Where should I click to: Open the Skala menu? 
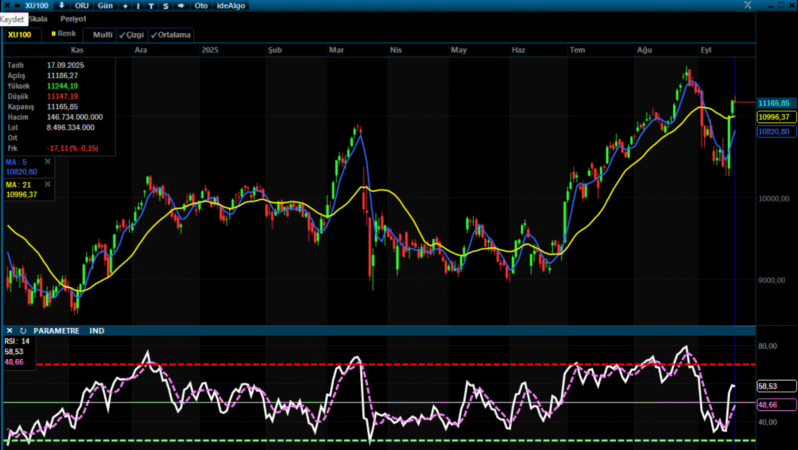(x=38, y=19)
